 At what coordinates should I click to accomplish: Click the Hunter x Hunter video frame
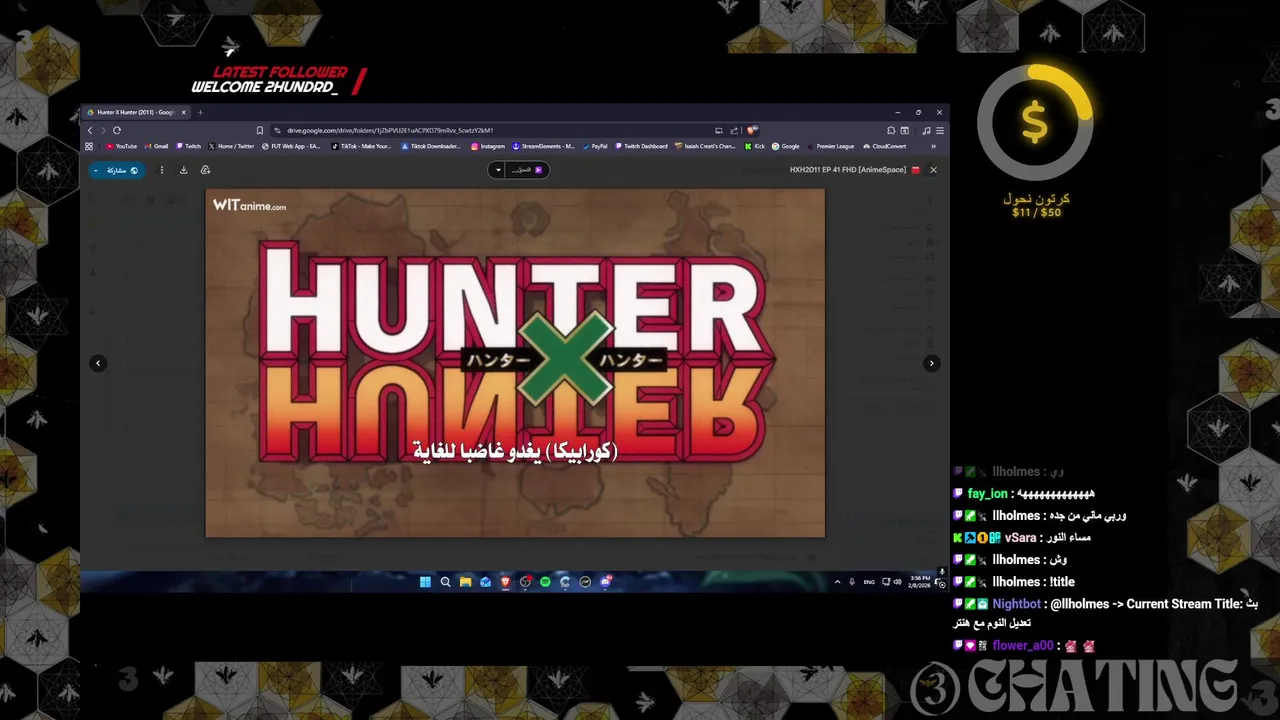coord(515,362)
